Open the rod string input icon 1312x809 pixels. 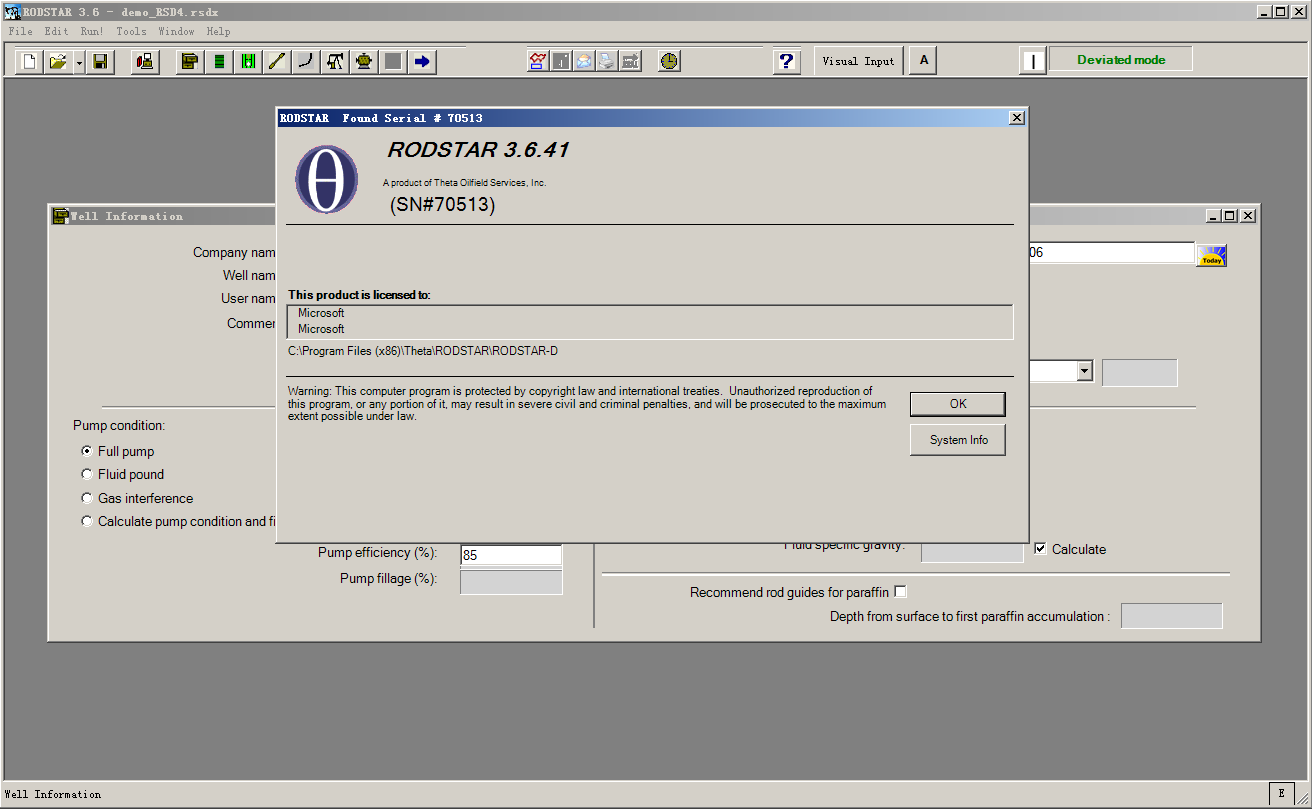pyautogui.click(x=277, y=61)
